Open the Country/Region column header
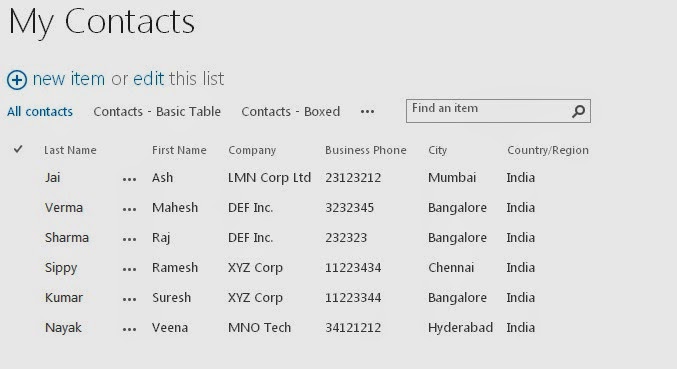Viewport: 677px width, 369px height. [x=548, y=150]
